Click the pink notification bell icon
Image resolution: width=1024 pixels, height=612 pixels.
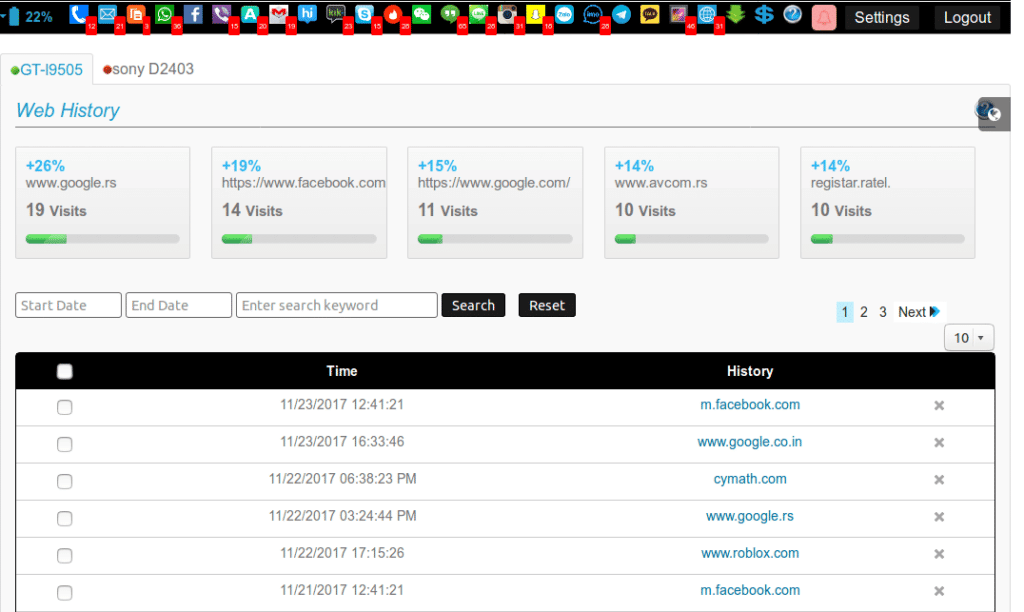[x=824, y=17]
